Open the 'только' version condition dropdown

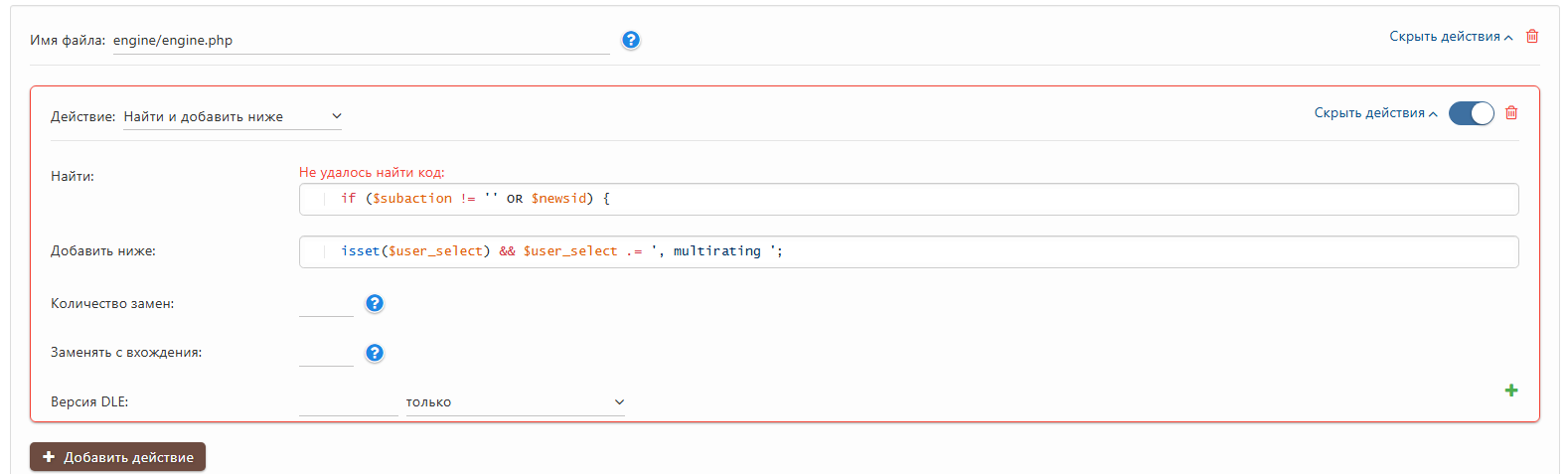click(515, 402)
